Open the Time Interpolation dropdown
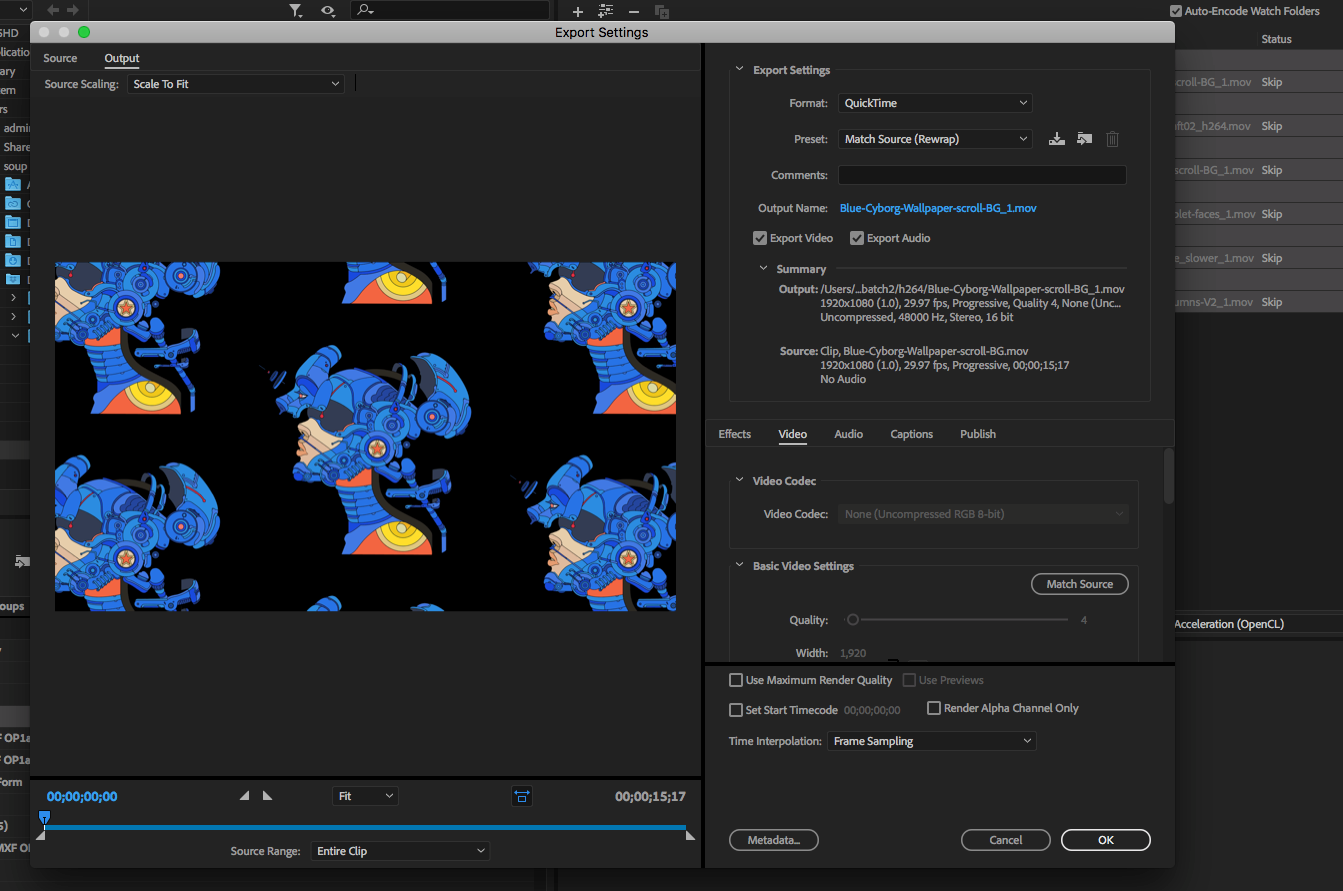 coord(931,741)
